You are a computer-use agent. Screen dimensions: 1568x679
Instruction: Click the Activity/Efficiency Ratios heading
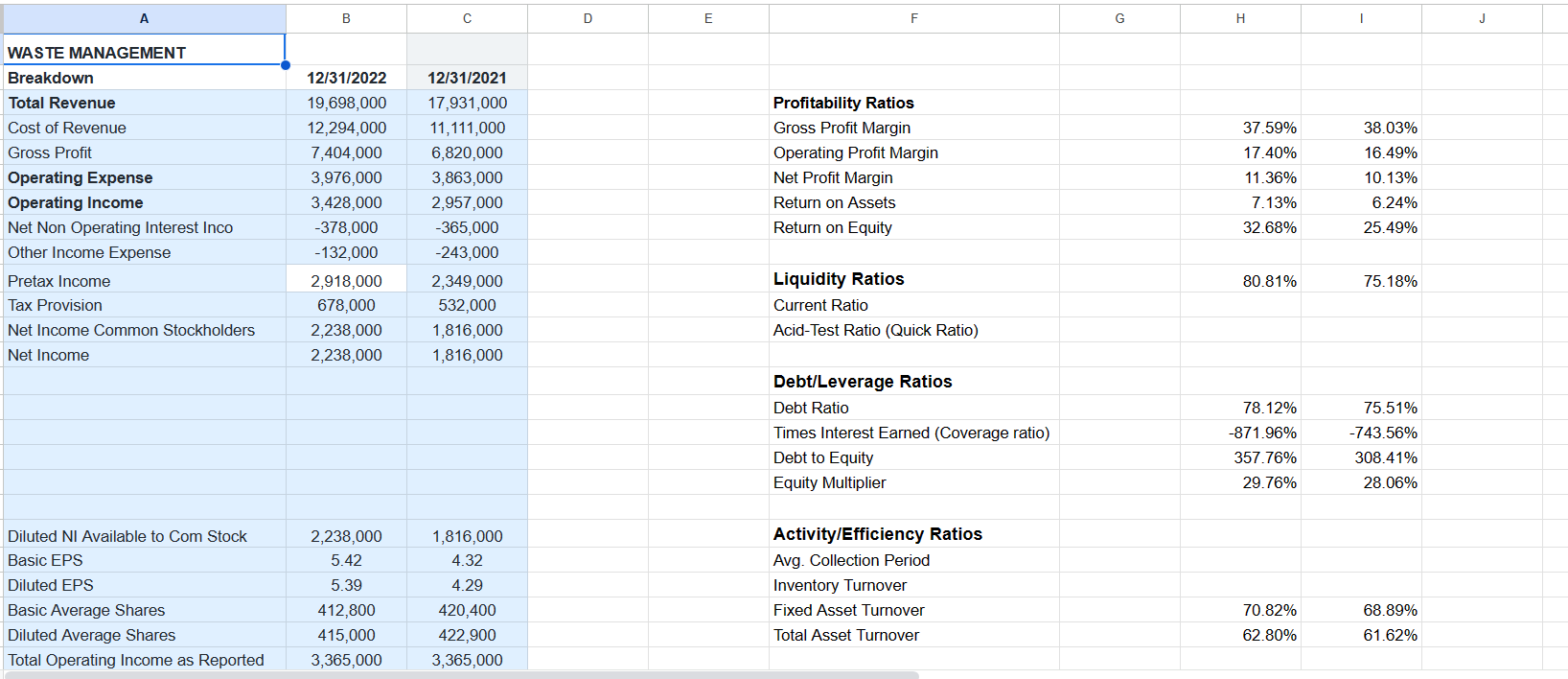[x=878, y=534]
